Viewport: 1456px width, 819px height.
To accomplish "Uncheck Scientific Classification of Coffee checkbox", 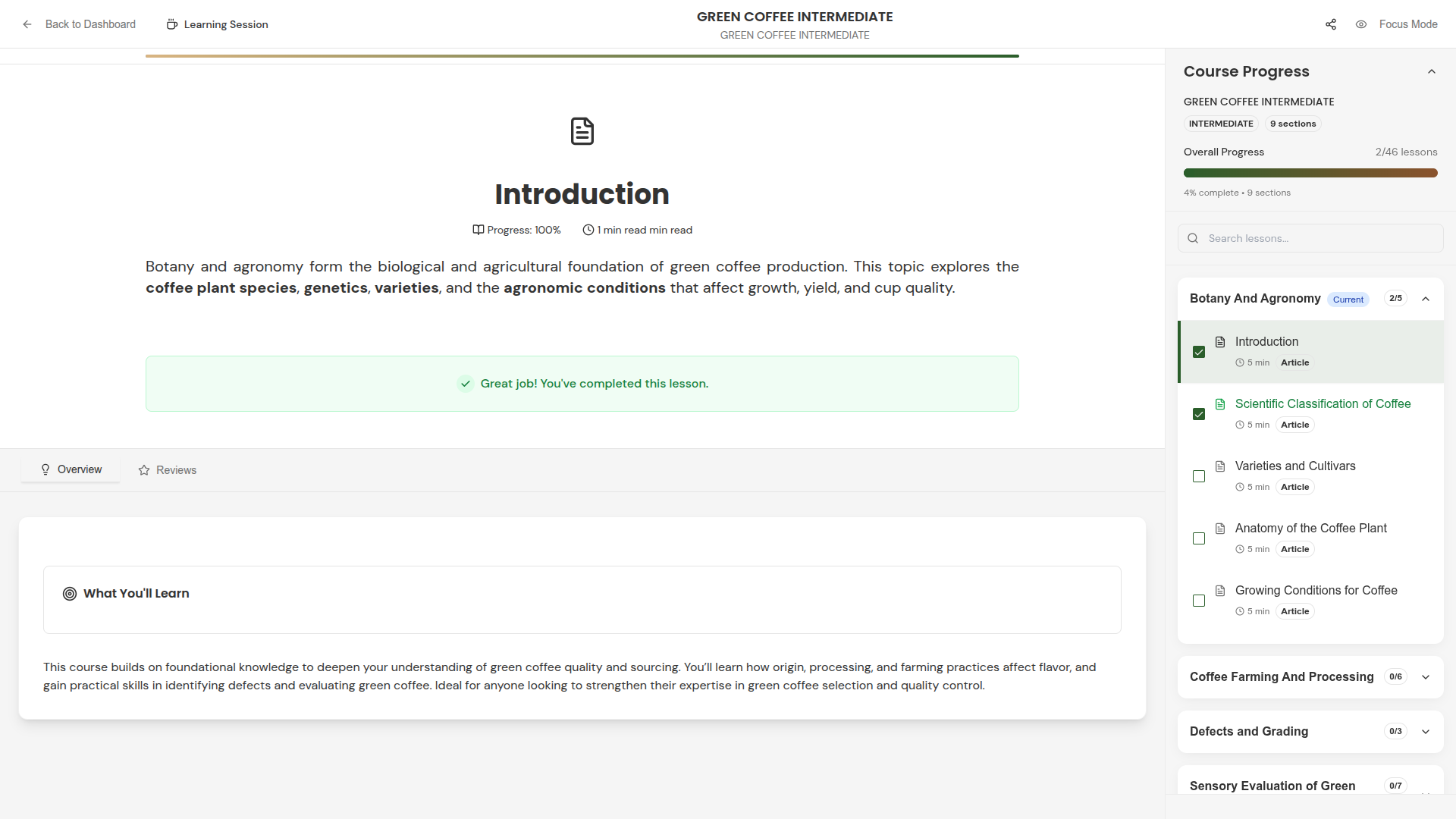I will click(1199, 414).
